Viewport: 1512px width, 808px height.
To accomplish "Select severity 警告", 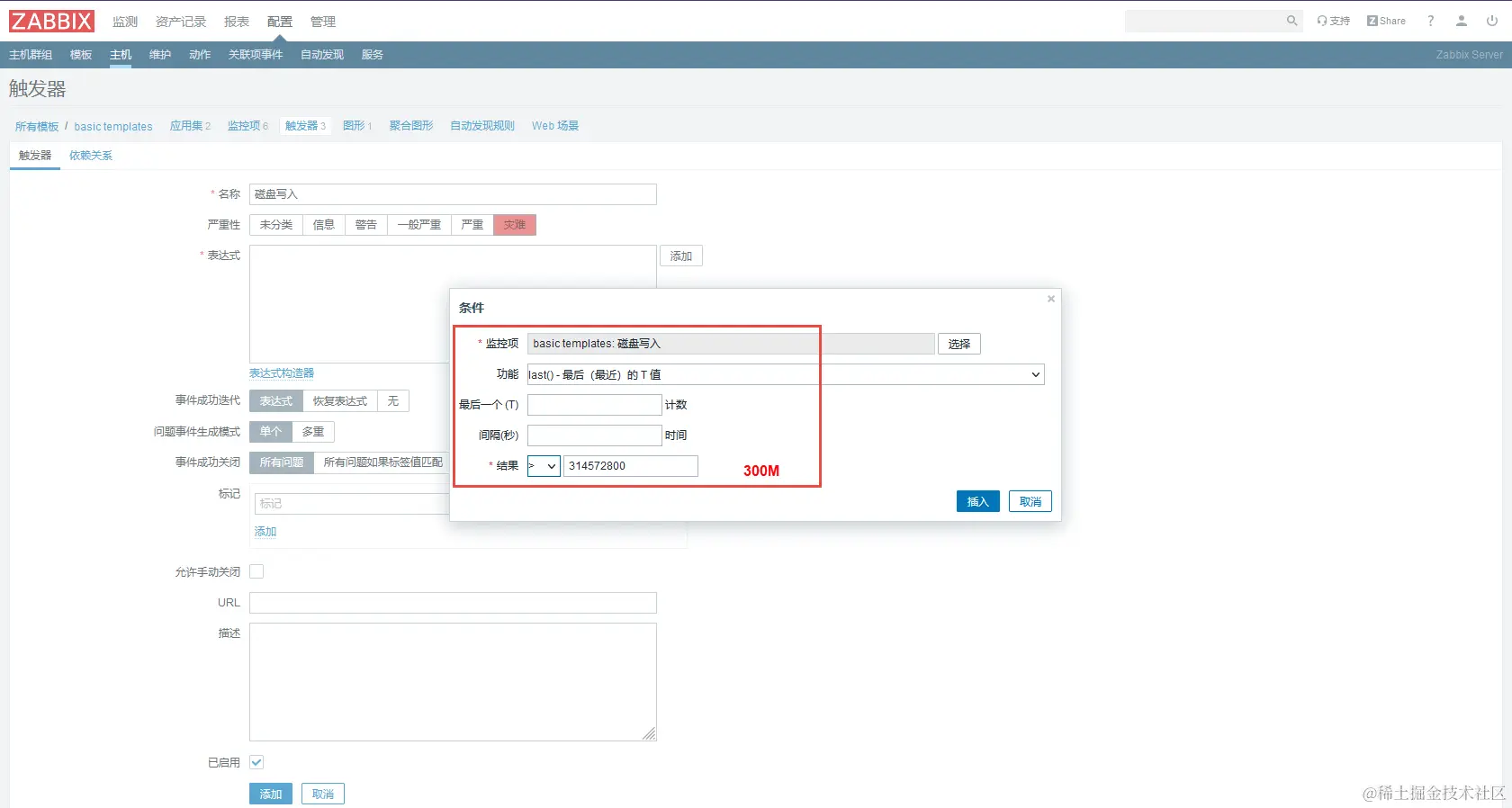I will pyautogui.click(x=366, y=225).
